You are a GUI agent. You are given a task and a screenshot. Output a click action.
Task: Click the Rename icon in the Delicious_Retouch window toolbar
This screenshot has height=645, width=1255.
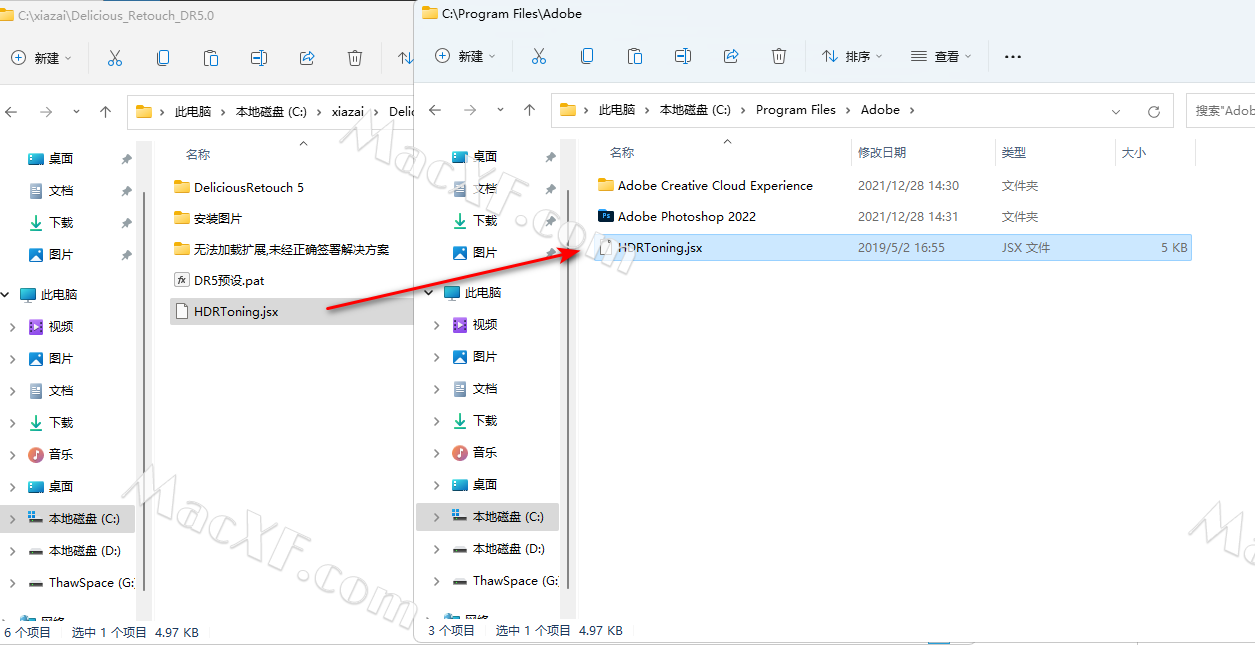(x=259, y=58)
